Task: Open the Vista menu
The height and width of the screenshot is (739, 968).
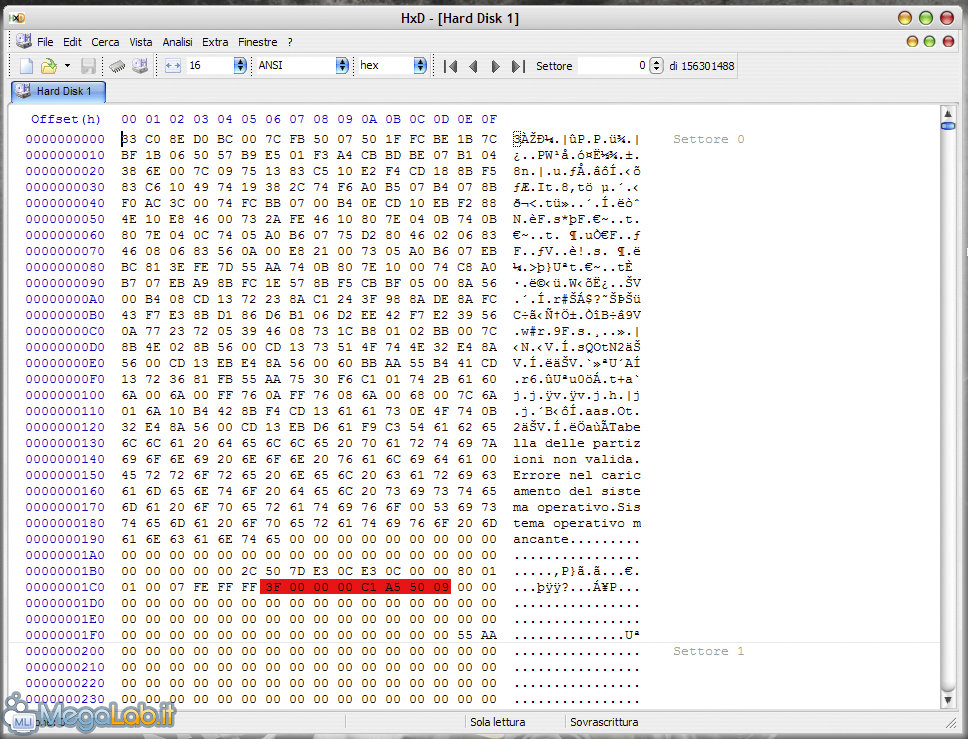Action: click(x=141, y=42)
